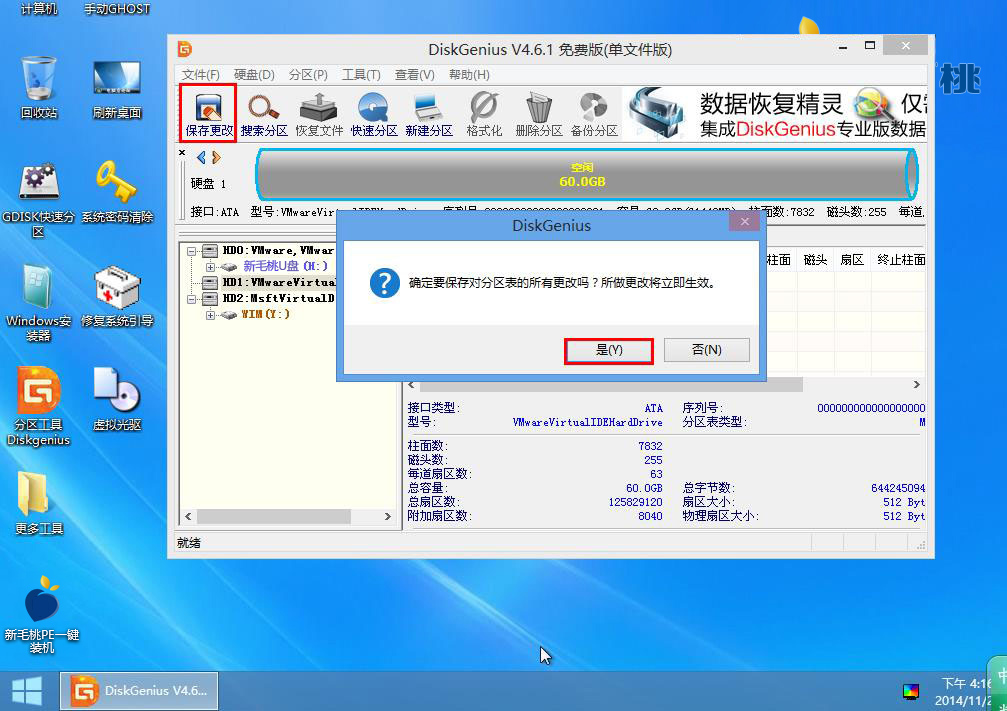Go to next disk with right arrow

click(x=216, y=157)
